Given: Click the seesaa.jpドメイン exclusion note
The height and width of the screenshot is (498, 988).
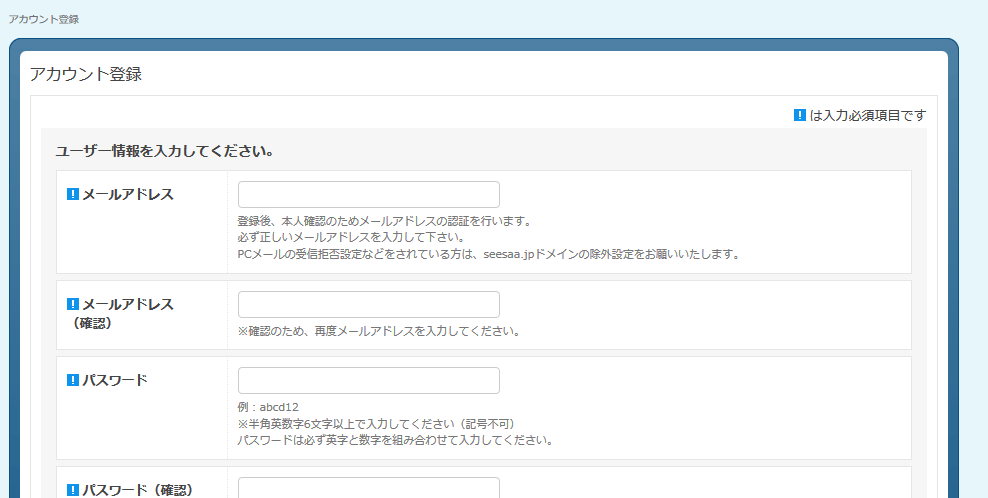Looking at the screenshot, I should click(488, 254).
